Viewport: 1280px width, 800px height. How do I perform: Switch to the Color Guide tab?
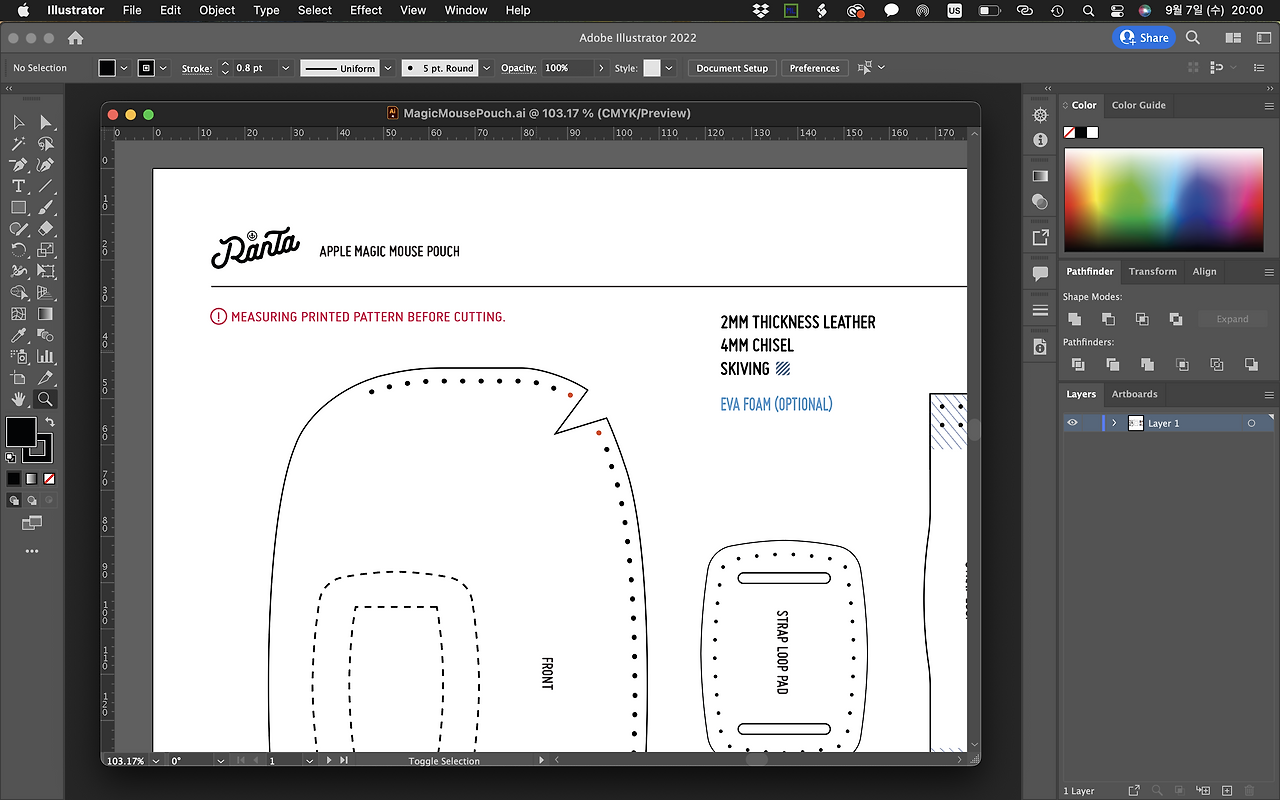point(1138,105)
